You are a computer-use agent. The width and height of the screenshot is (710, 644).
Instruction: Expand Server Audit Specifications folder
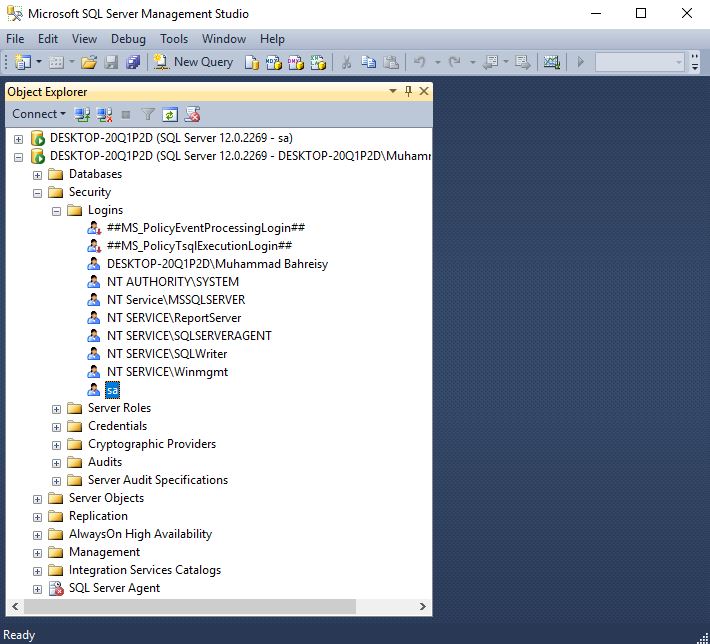coord(56,481)
